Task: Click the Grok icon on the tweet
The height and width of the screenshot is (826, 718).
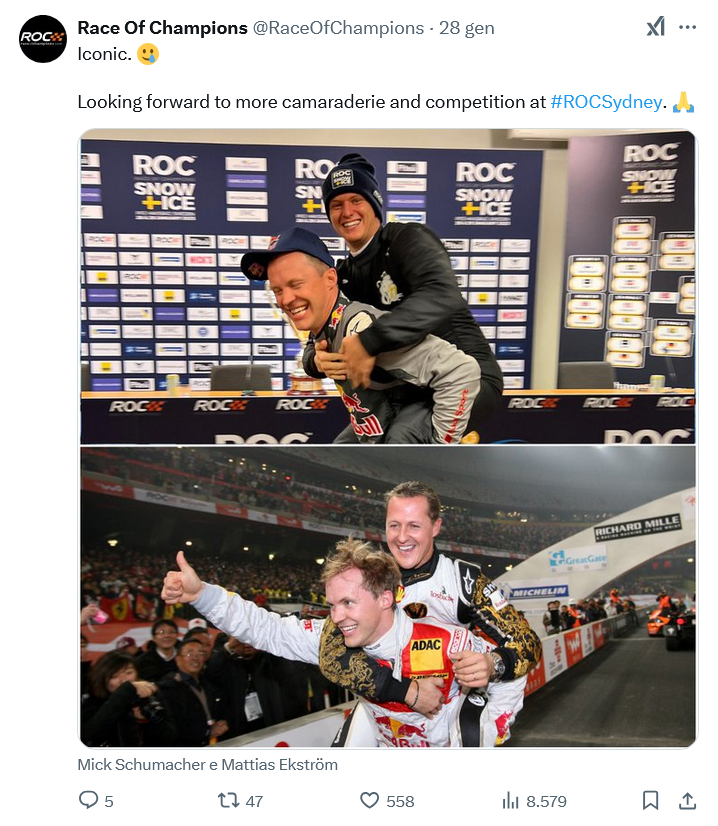Action: (x=655, y=27)
